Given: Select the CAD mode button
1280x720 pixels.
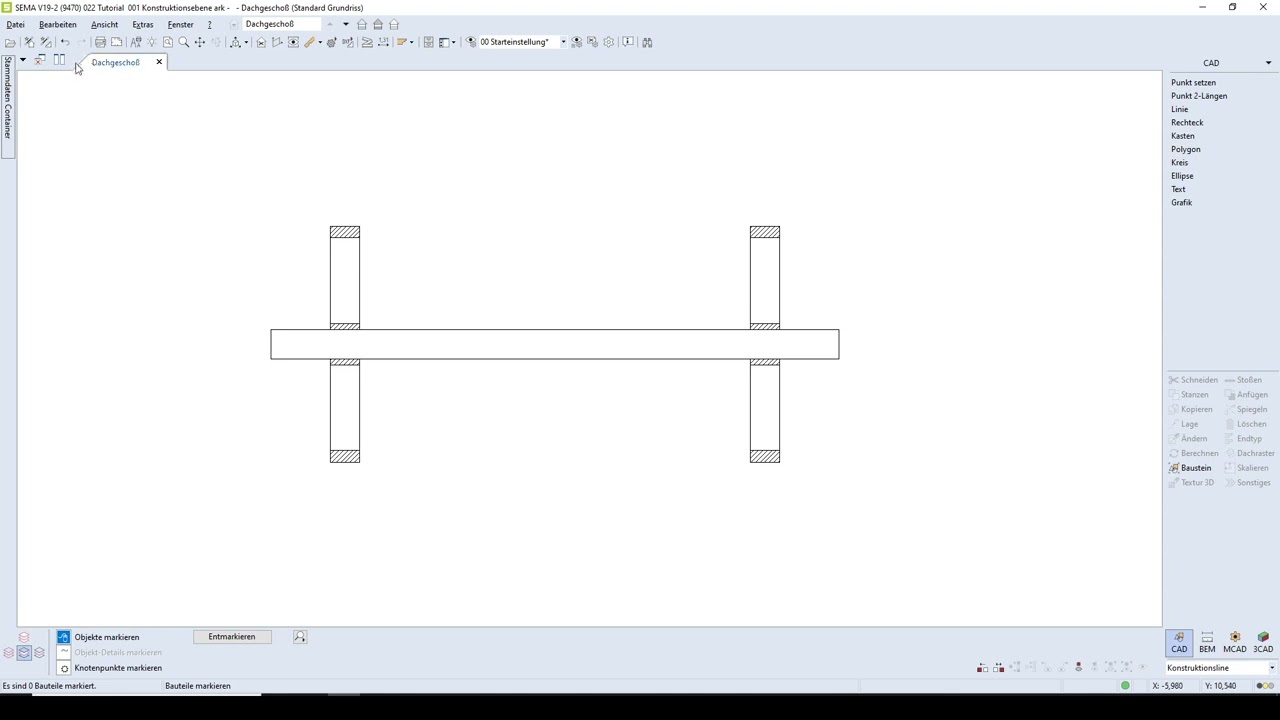Looking at the screenshot, I should (1179, 642).
